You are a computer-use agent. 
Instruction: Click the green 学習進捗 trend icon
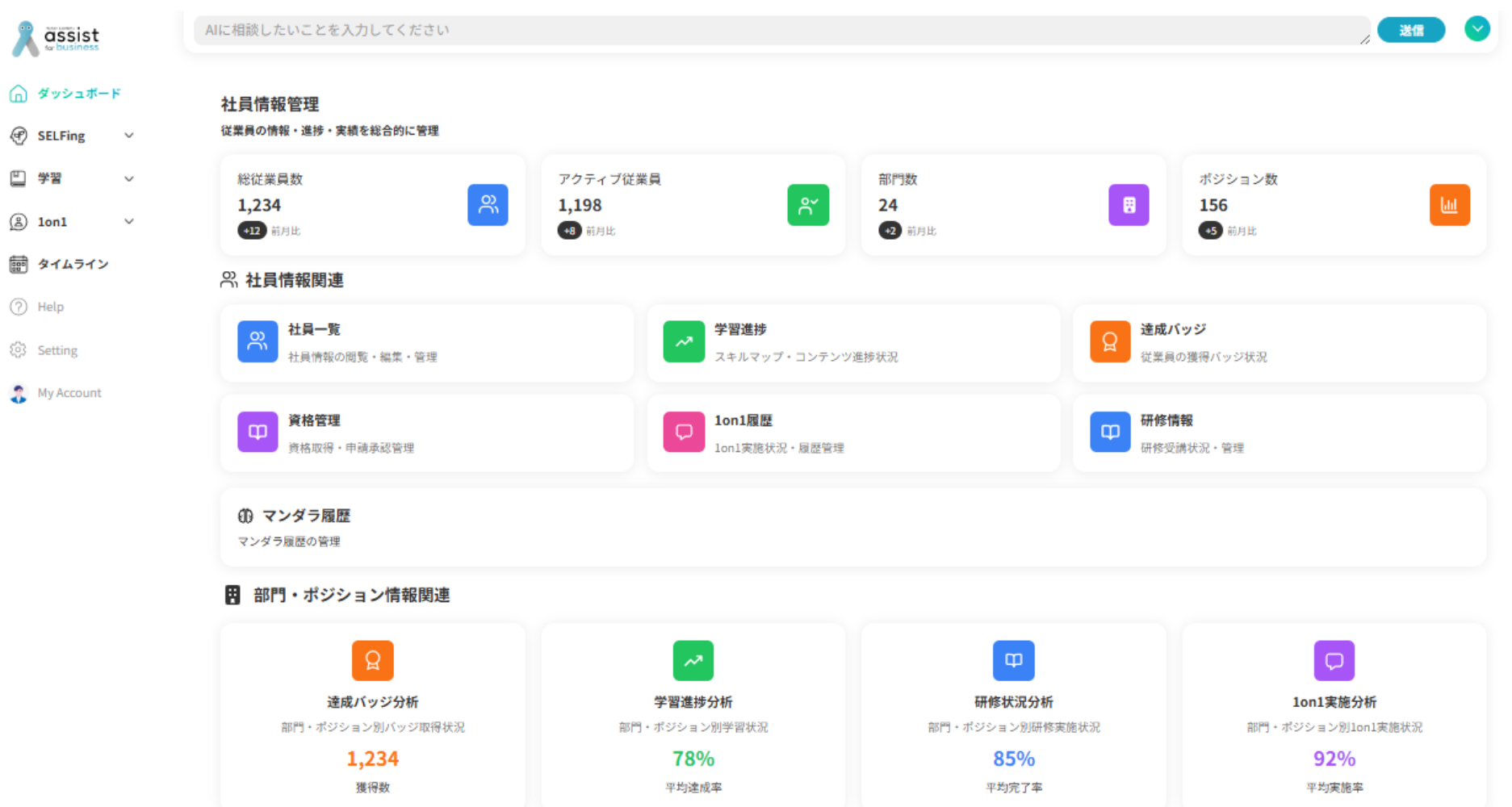click(684, 341)
